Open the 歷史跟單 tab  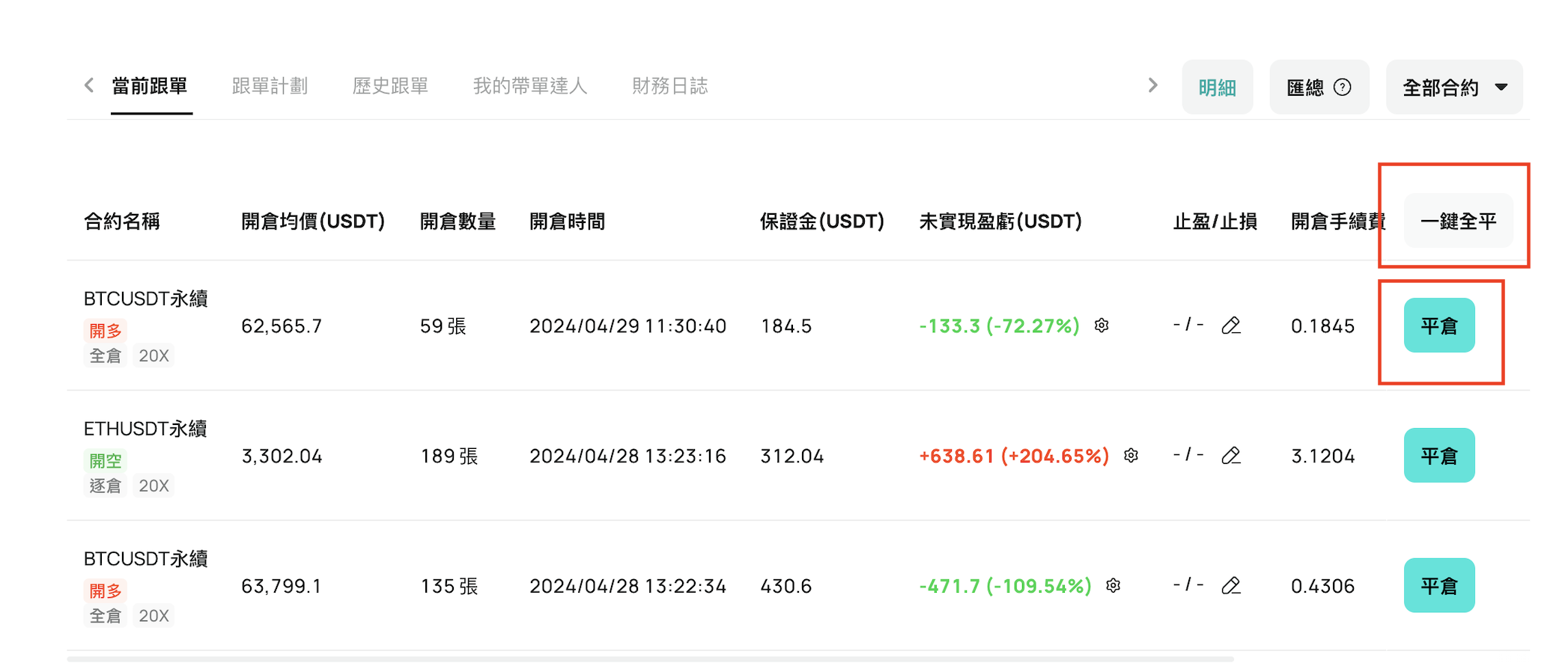[x=390, y=86]
